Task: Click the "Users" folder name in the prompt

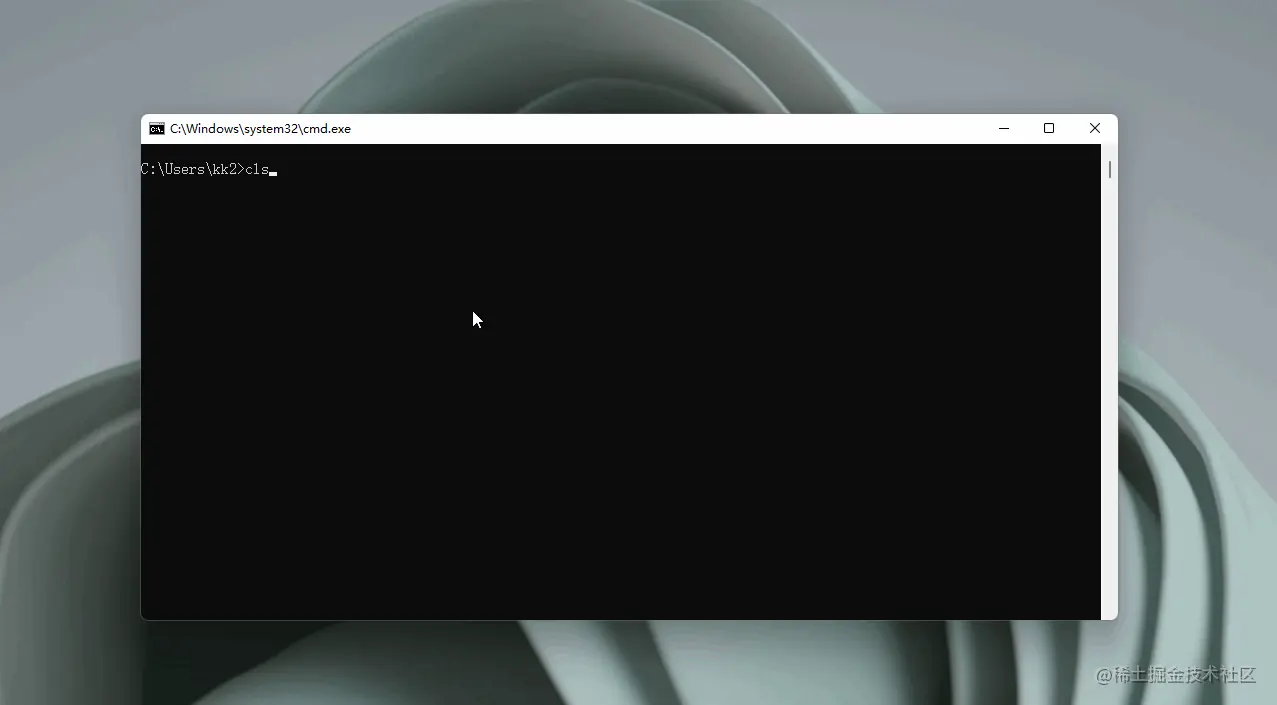Action: click(x=185, y=169)
